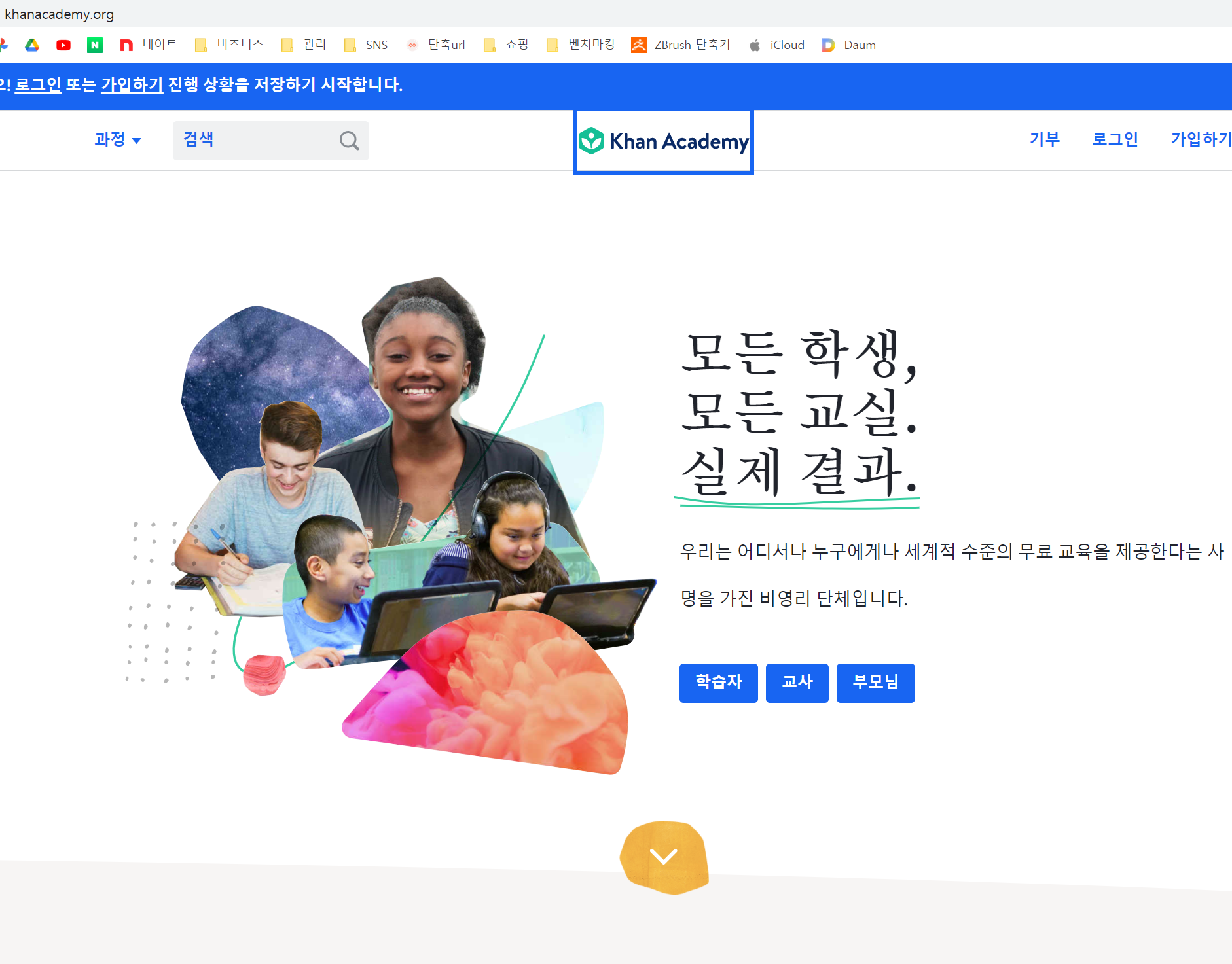Open the iCloud bookmark
Viewport: 1232px width, 964px height.
coord(777,45)
